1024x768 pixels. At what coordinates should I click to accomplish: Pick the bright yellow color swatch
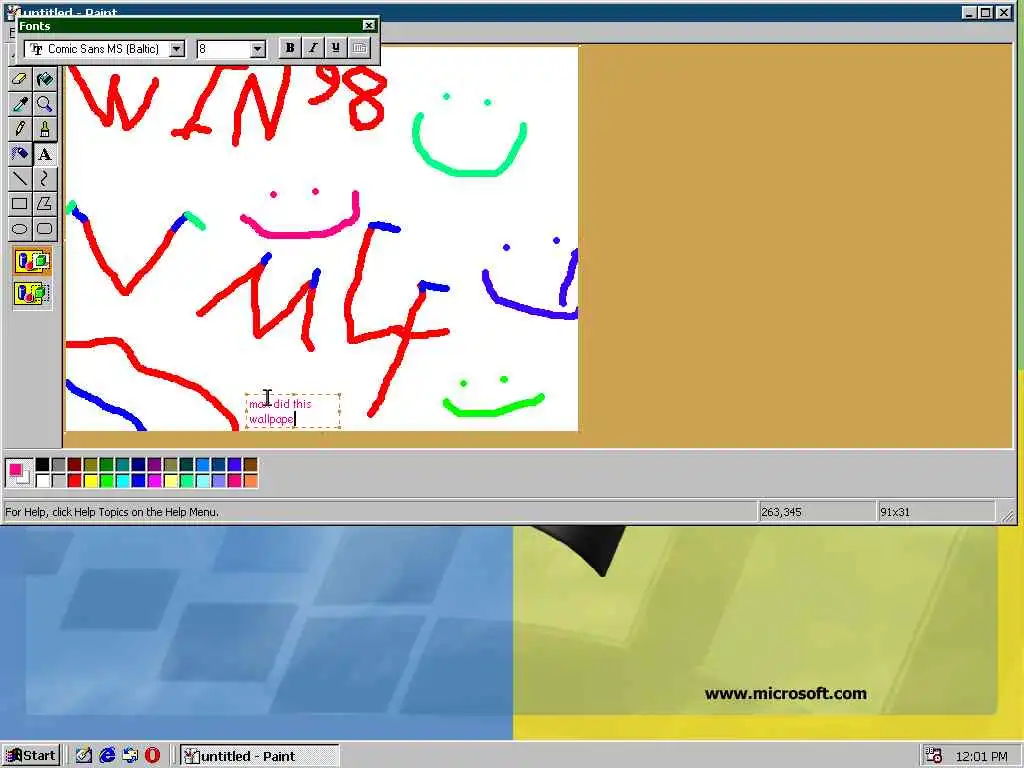tap(91, 481)
